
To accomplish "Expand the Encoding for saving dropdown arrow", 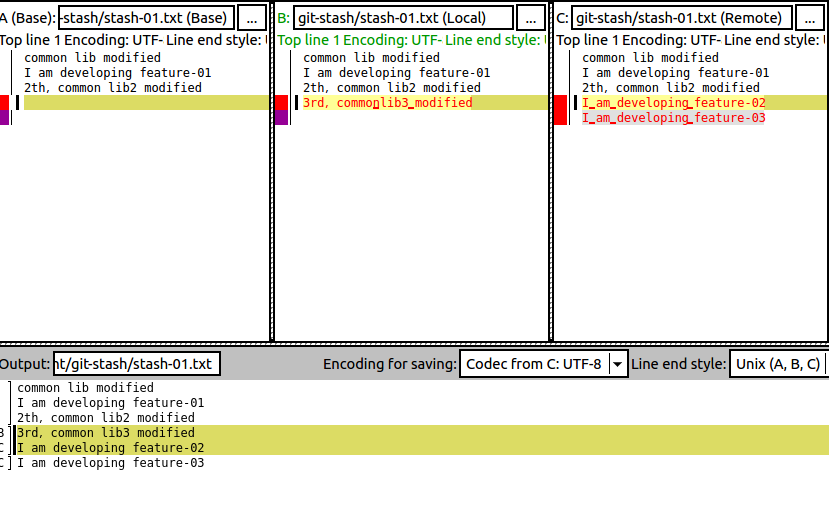I will point(617,364).
